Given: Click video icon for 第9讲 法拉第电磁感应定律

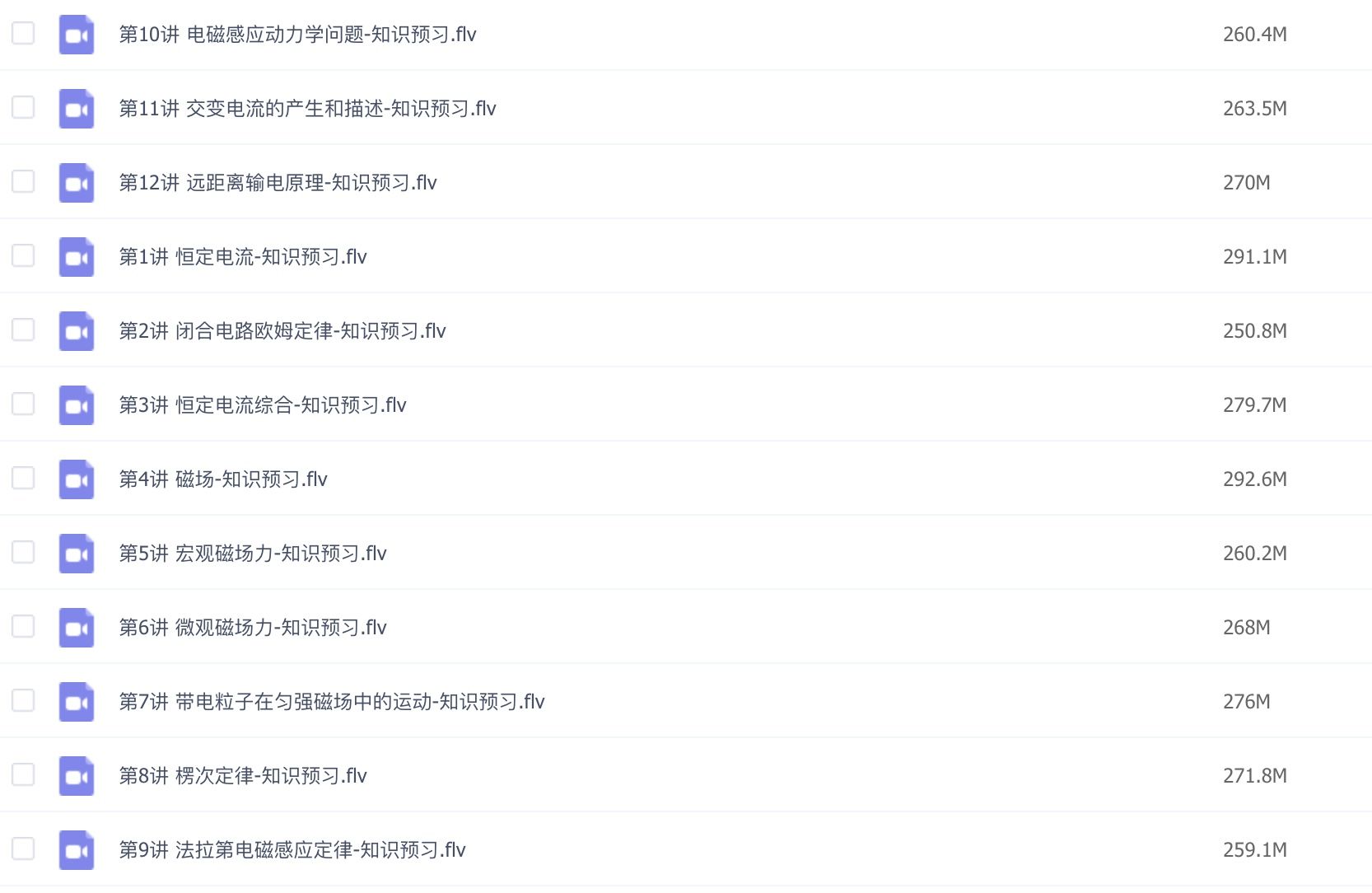Looking at the screenshot, I should (77, 850).
